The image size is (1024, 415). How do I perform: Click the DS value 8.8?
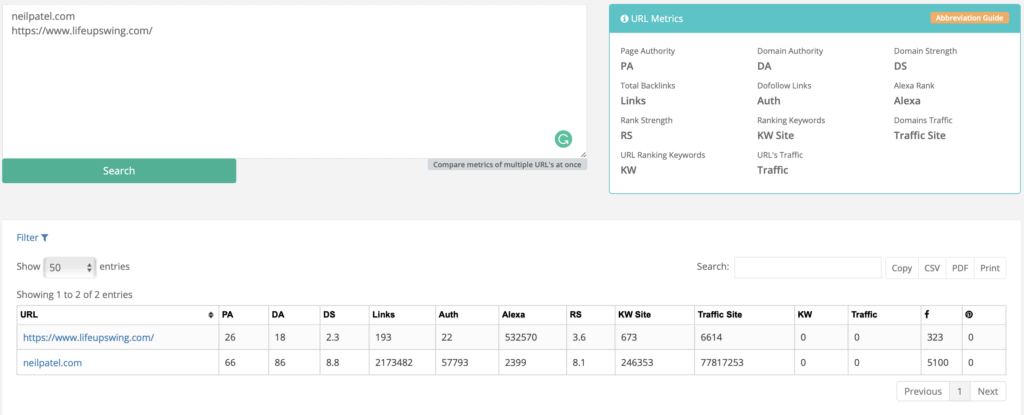click(332, 363)
